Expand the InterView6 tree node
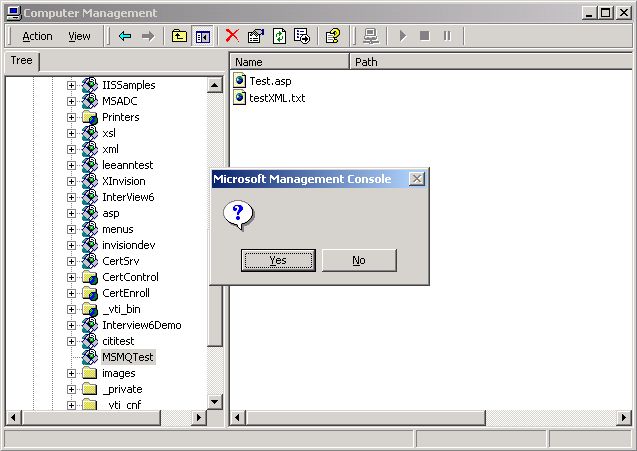 (71, 197)
